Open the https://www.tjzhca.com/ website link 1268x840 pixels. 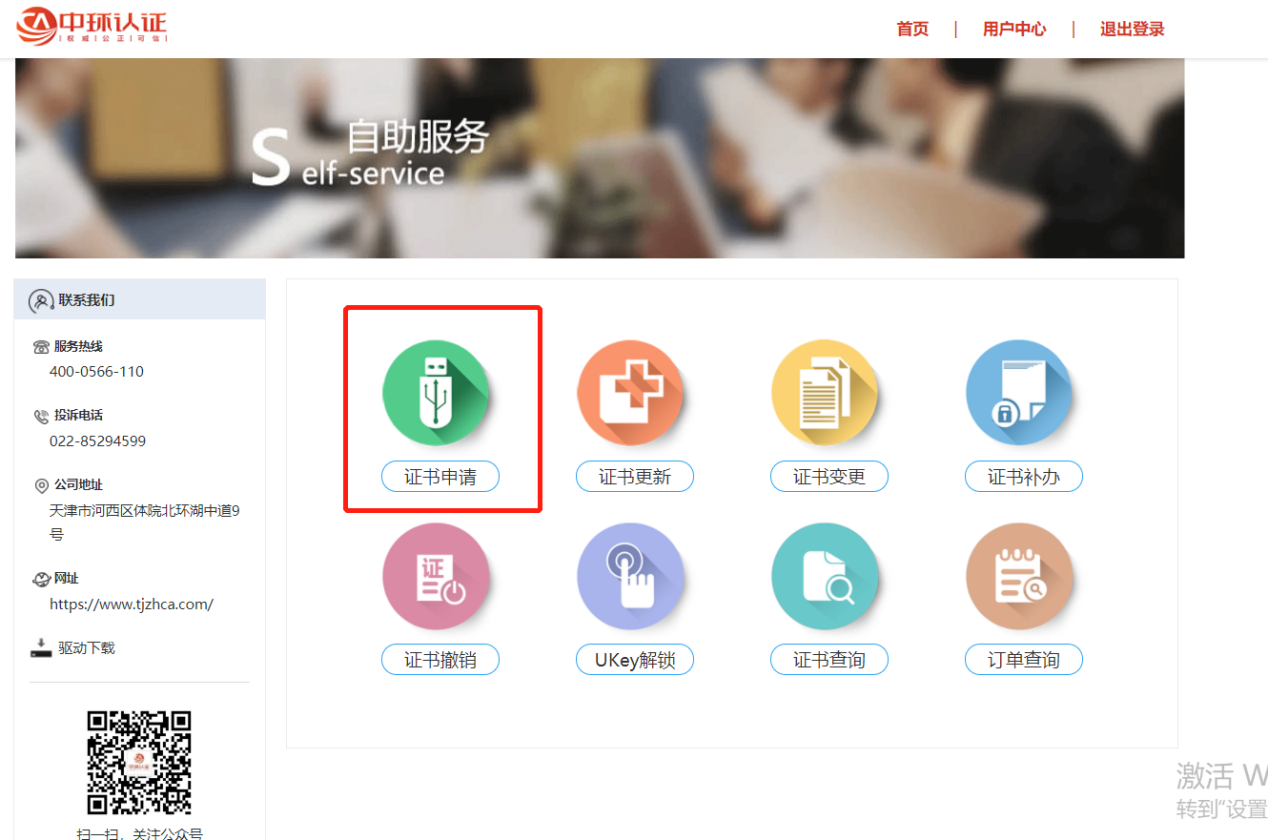[x=131, y=604]
